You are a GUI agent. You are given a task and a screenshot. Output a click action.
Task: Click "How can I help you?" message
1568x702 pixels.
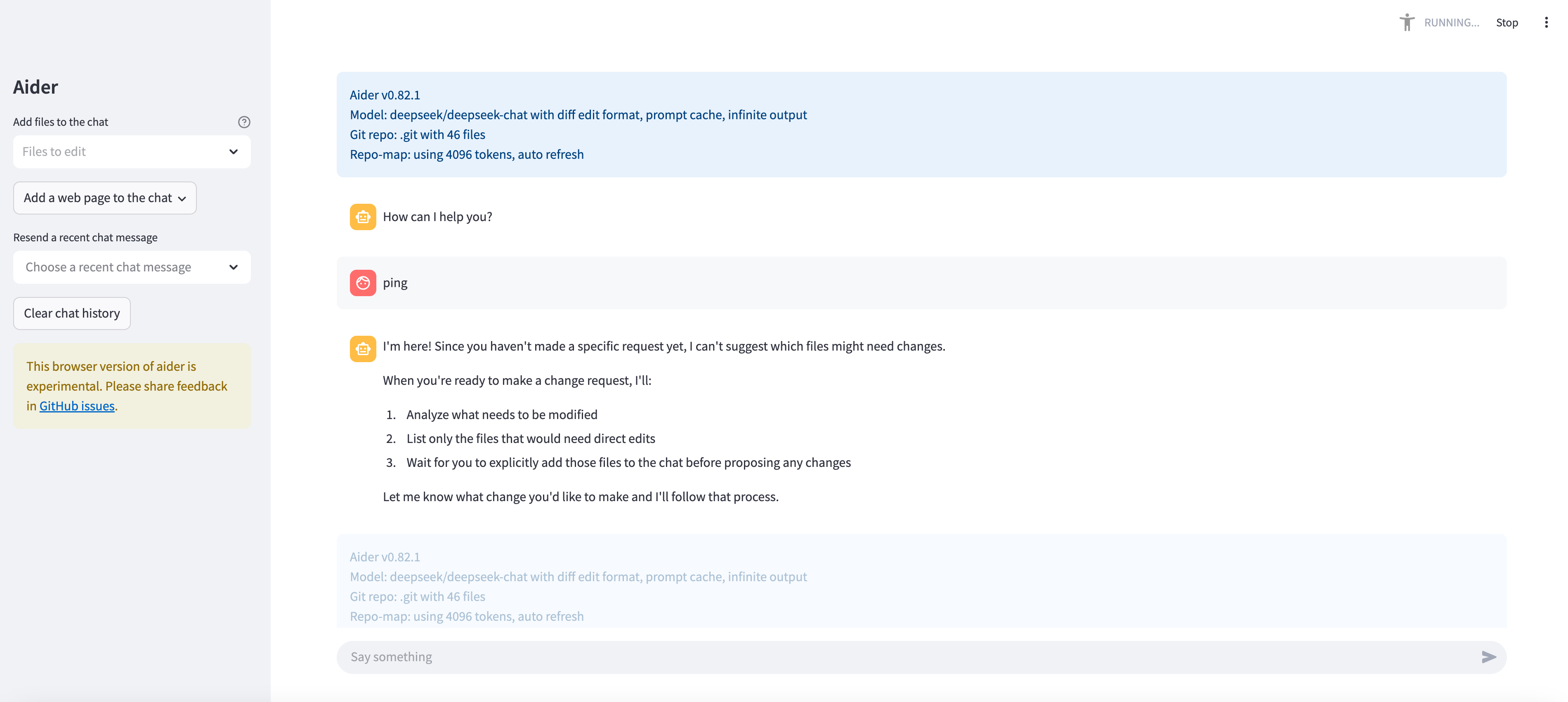pyautogui.click(x=438, y=217)
